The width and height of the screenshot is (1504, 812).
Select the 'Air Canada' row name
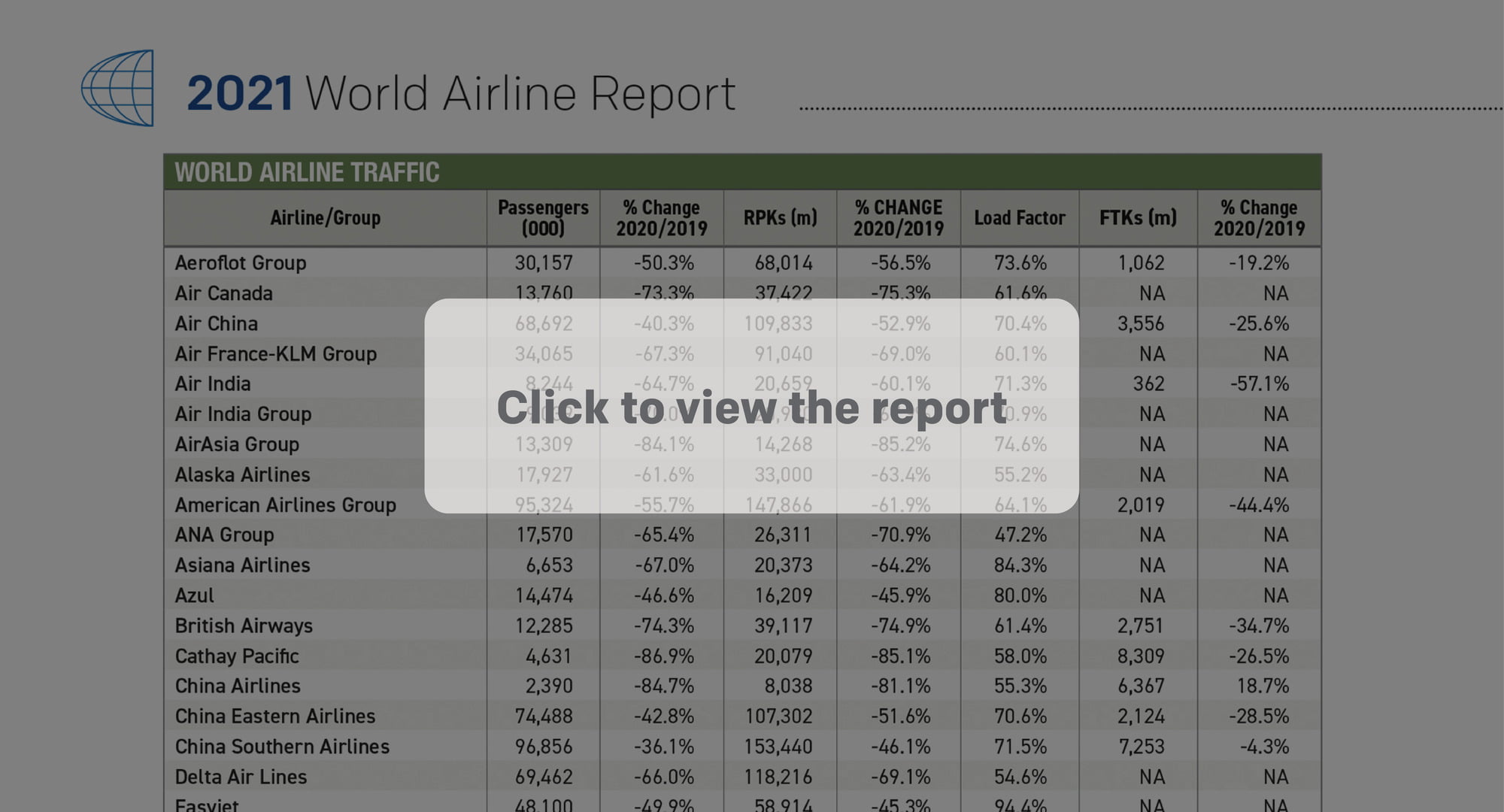223,293
